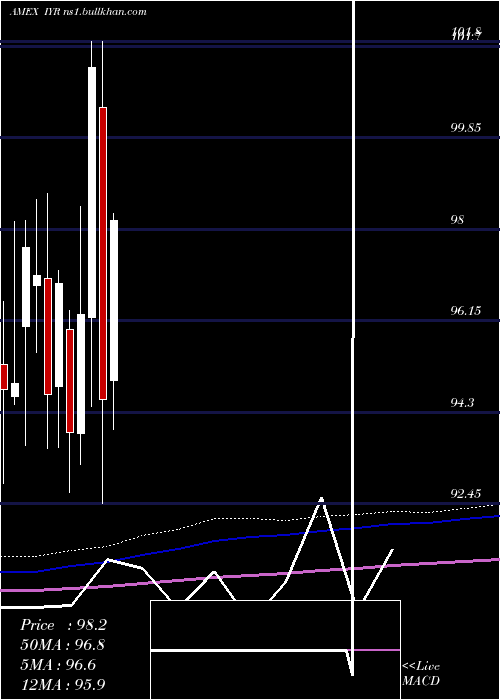Click the 12MA : 95.9 readout
Viewport: 500px width, 700px height.
tap(62, 684)
